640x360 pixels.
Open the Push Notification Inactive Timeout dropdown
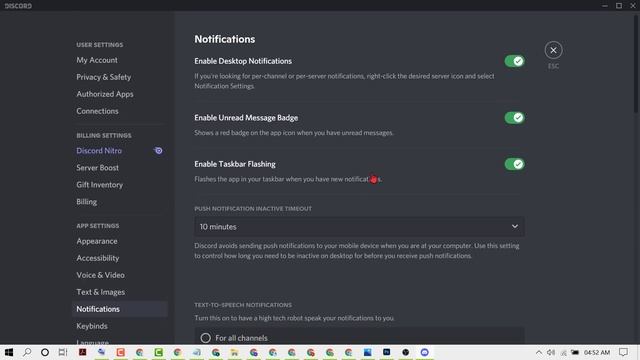coord(359,227)
